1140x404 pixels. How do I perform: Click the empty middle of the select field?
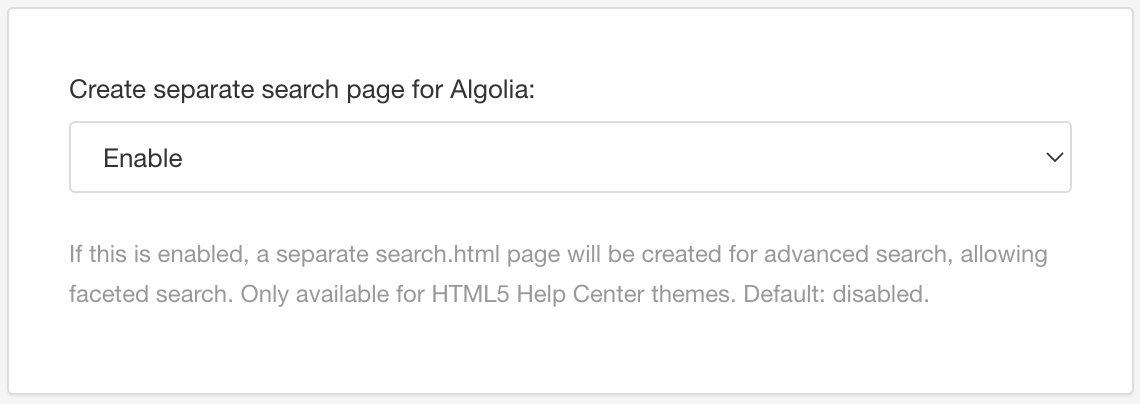(600, 157)
